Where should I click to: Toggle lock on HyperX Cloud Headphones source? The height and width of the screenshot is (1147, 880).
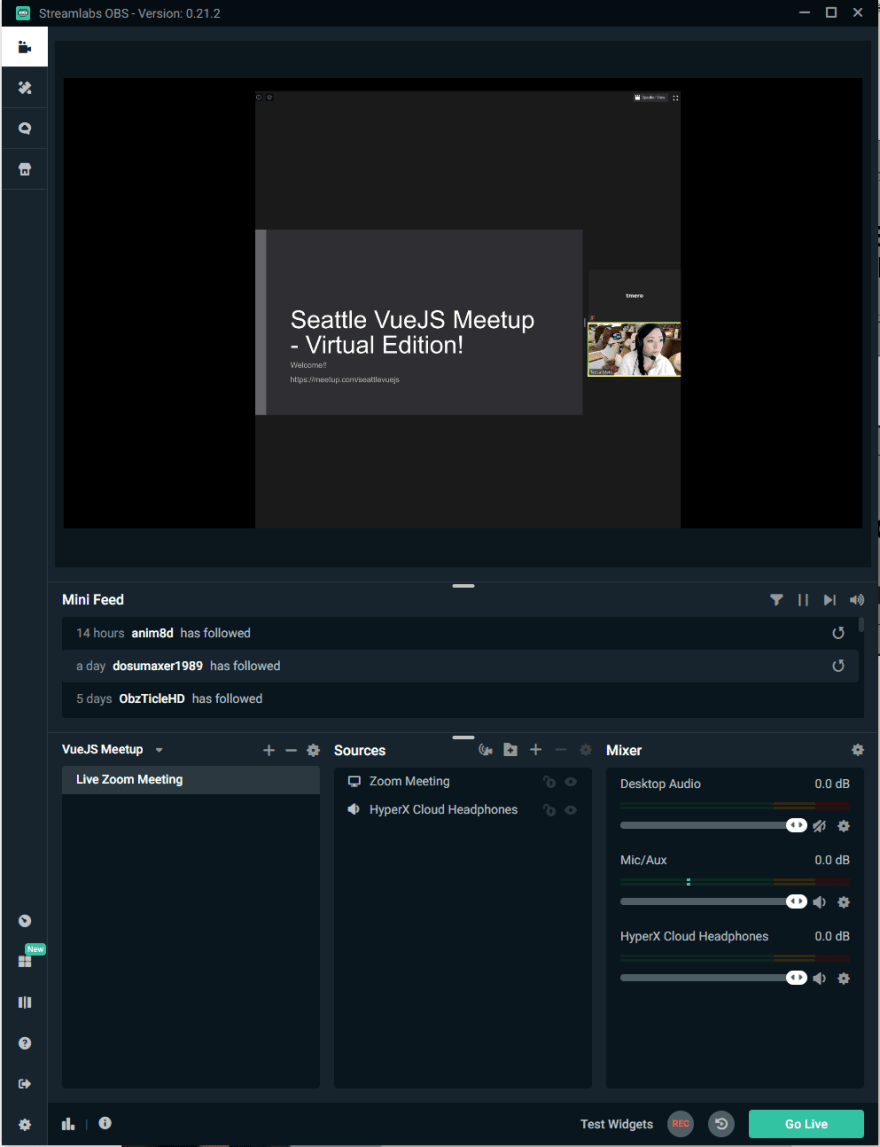point(549,810)
